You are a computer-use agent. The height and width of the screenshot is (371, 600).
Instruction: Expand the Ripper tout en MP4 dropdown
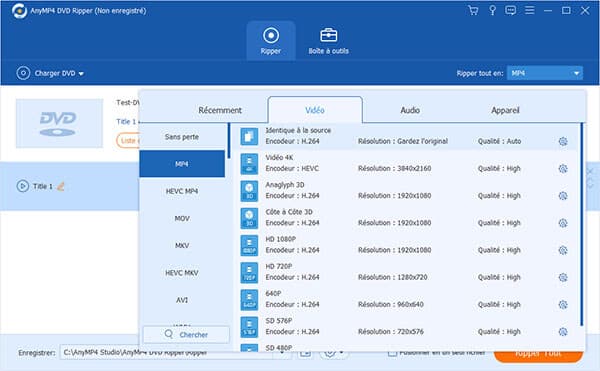click(x=545, y=73)
